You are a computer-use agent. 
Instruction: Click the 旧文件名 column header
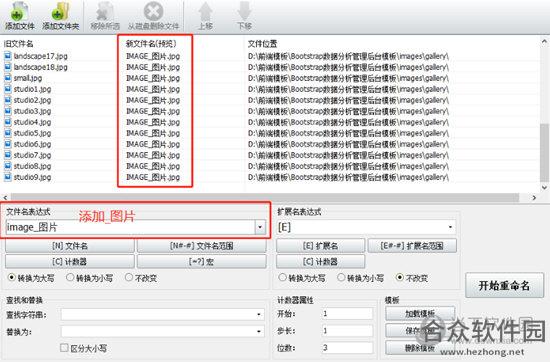(x=19, y=44)
